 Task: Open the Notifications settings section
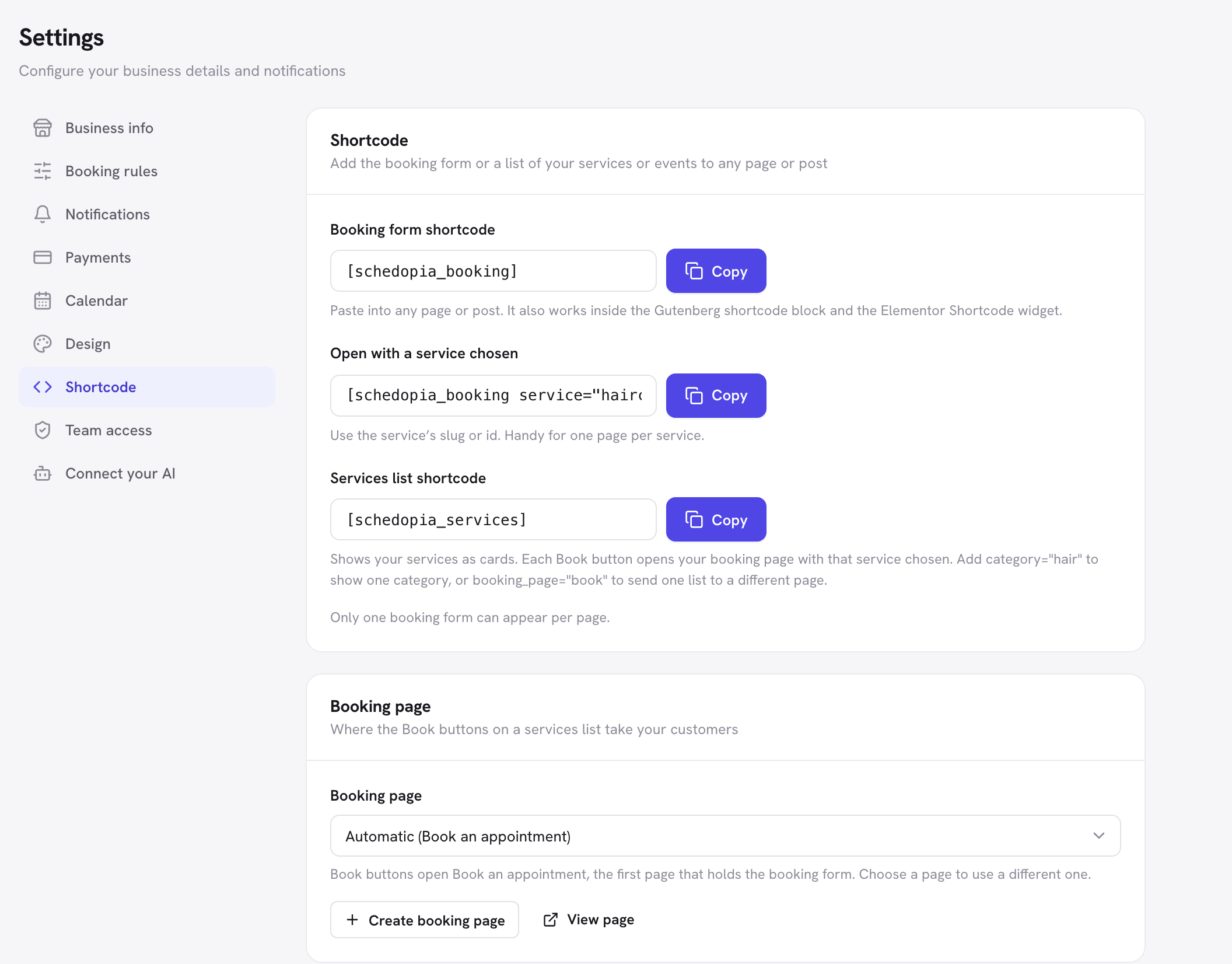pos(147,214)
